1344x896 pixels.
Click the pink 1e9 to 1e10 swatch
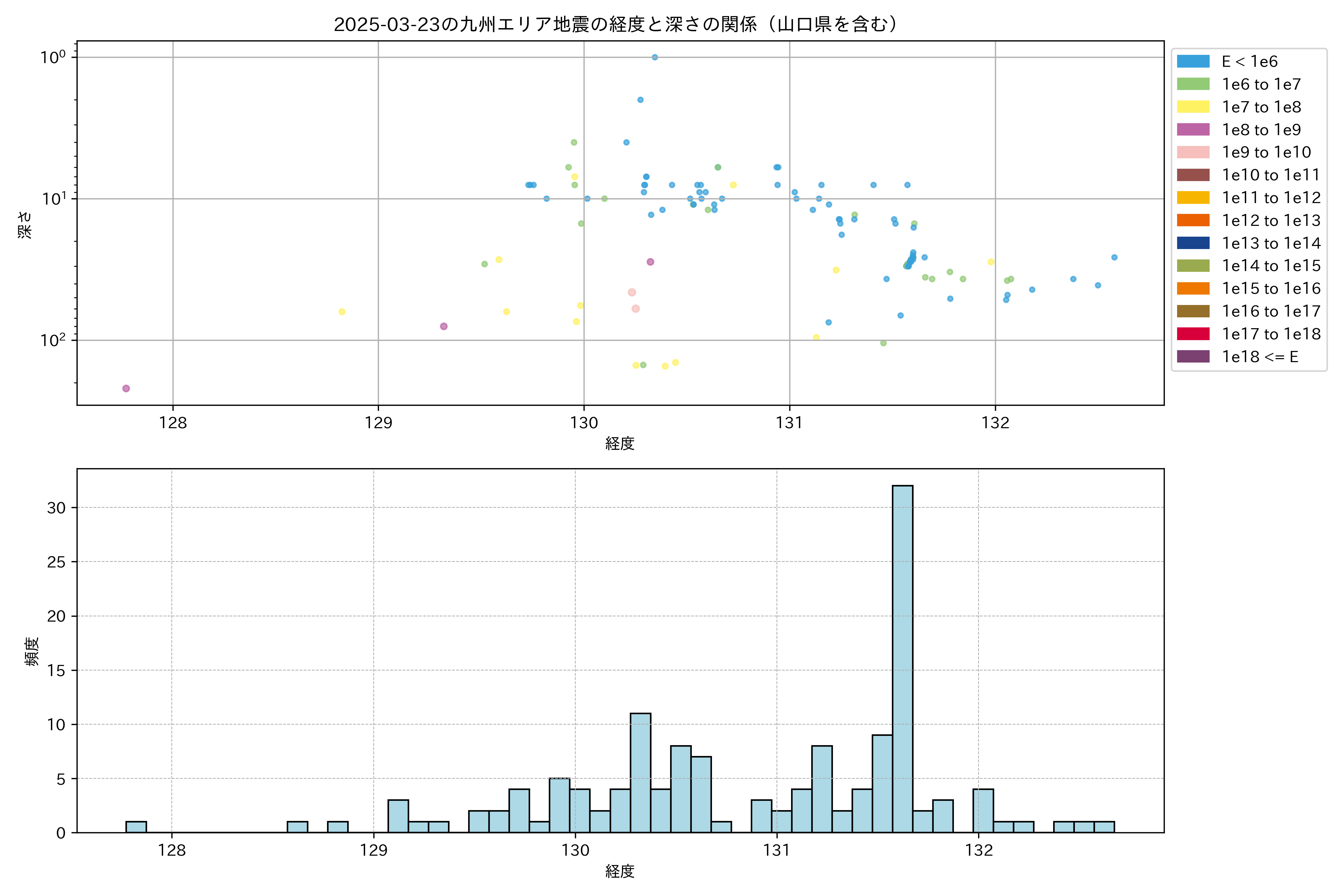pyautogui.click(x=1192, y=153)
